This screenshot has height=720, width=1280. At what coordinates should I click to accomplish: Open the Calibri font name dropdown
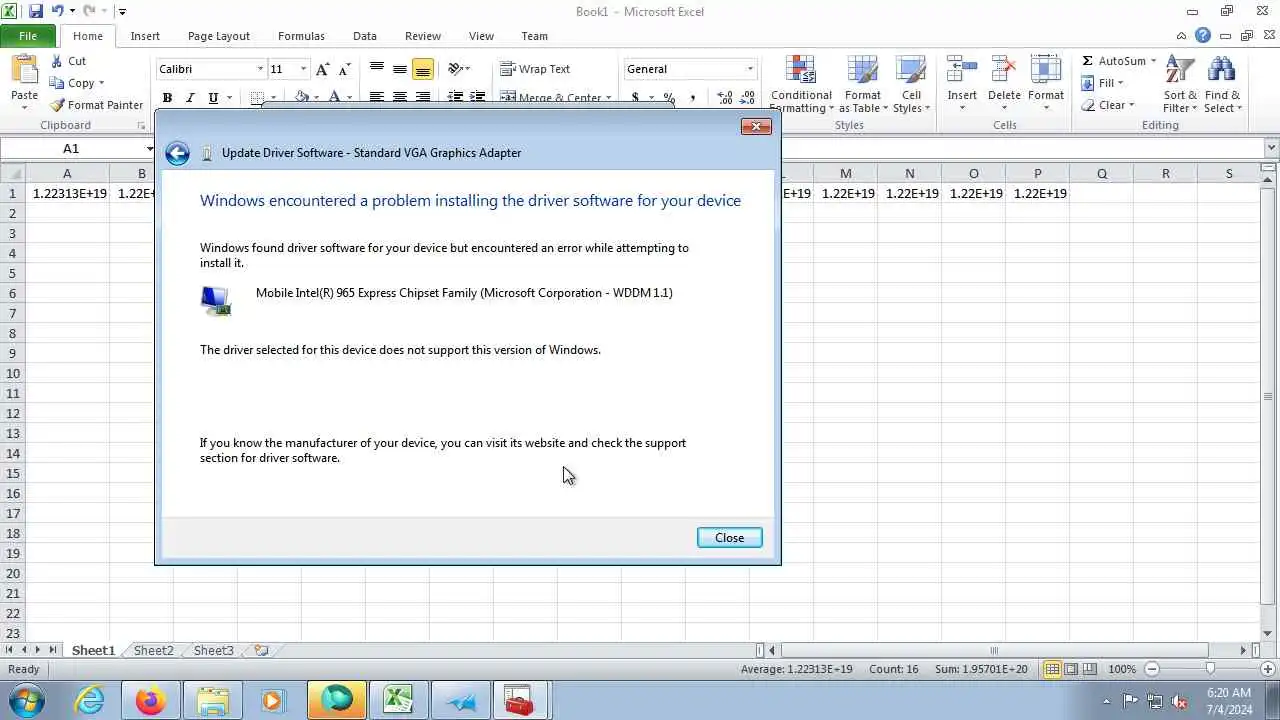pyautogui.click(x=260, y=69)
